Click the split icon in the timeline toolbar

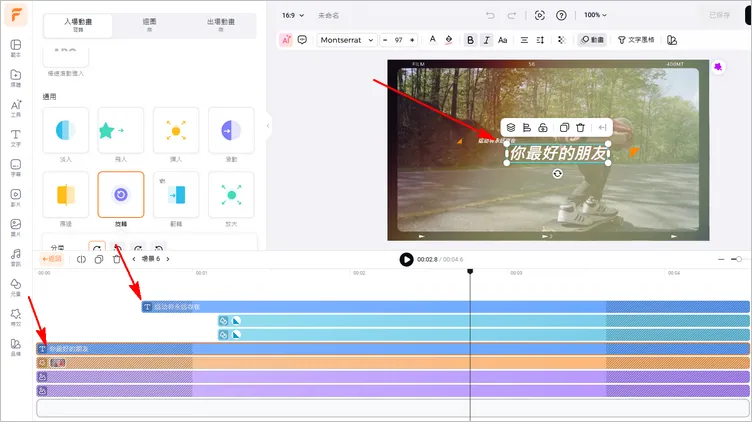pyautogui.click(x=81, y=259)
